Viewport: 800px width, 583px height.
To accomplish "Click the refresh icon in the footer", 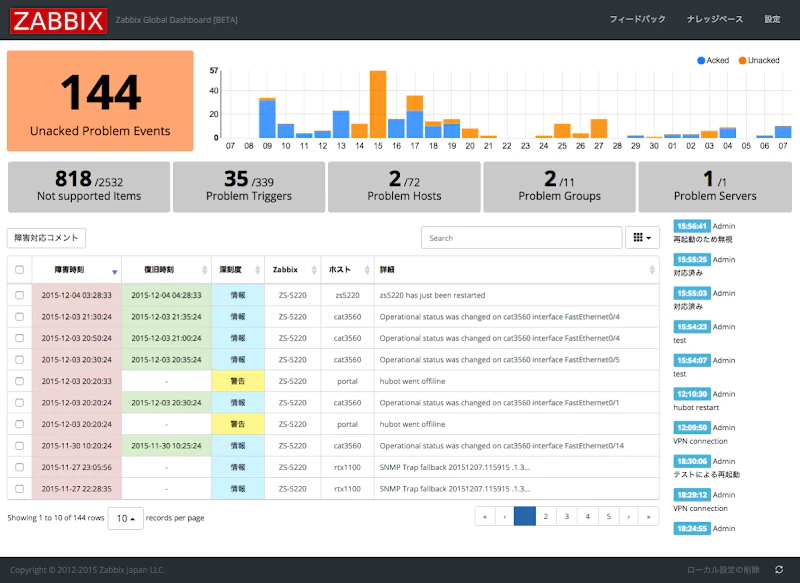I will click(779, 570).
